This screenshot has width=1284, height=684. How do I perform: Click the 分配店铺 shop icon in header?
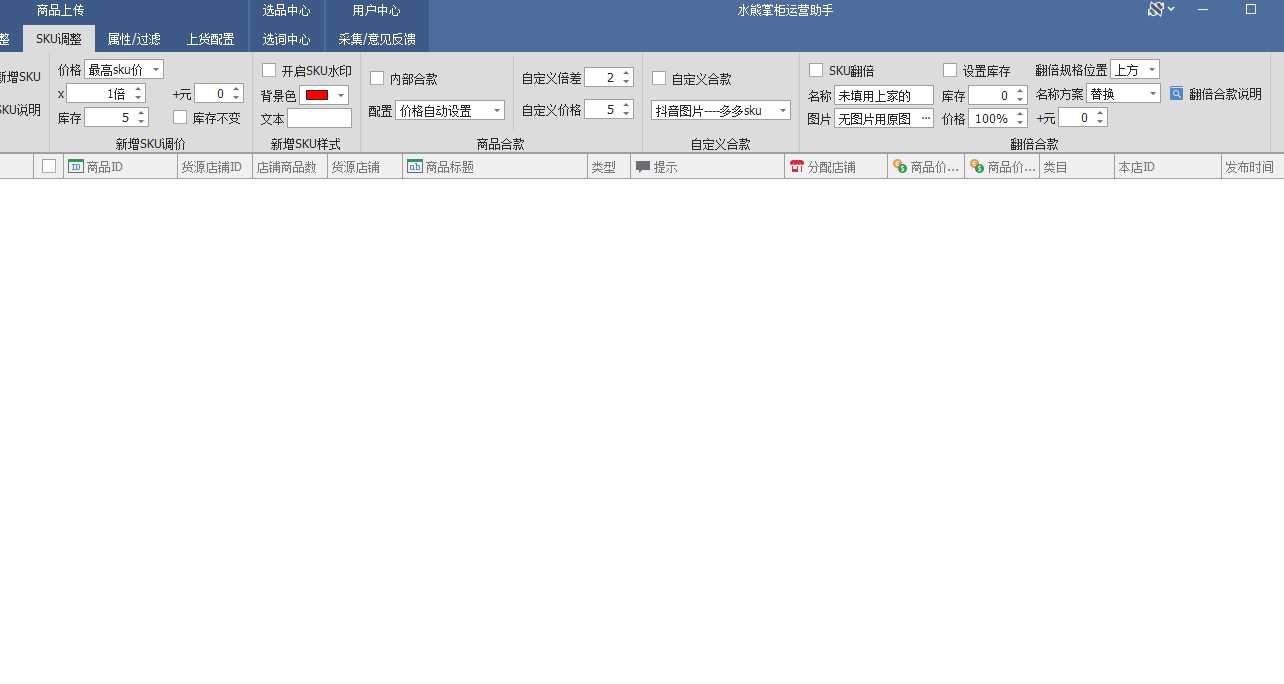coord(796,167)
